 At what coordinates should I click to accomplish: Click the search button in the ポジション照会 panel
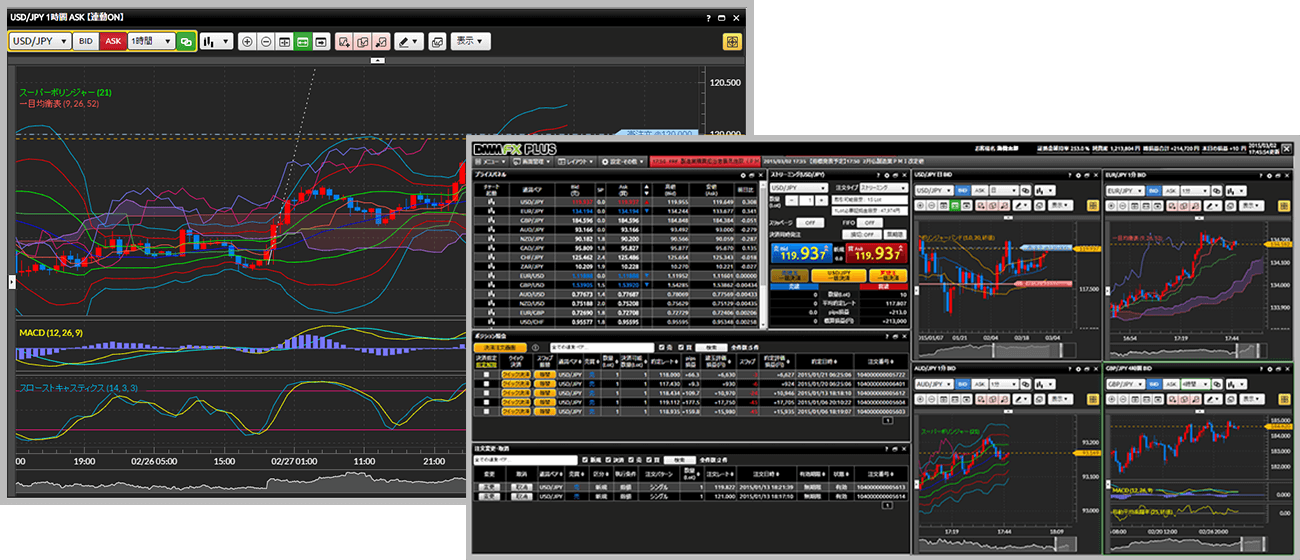pos(710,348)
